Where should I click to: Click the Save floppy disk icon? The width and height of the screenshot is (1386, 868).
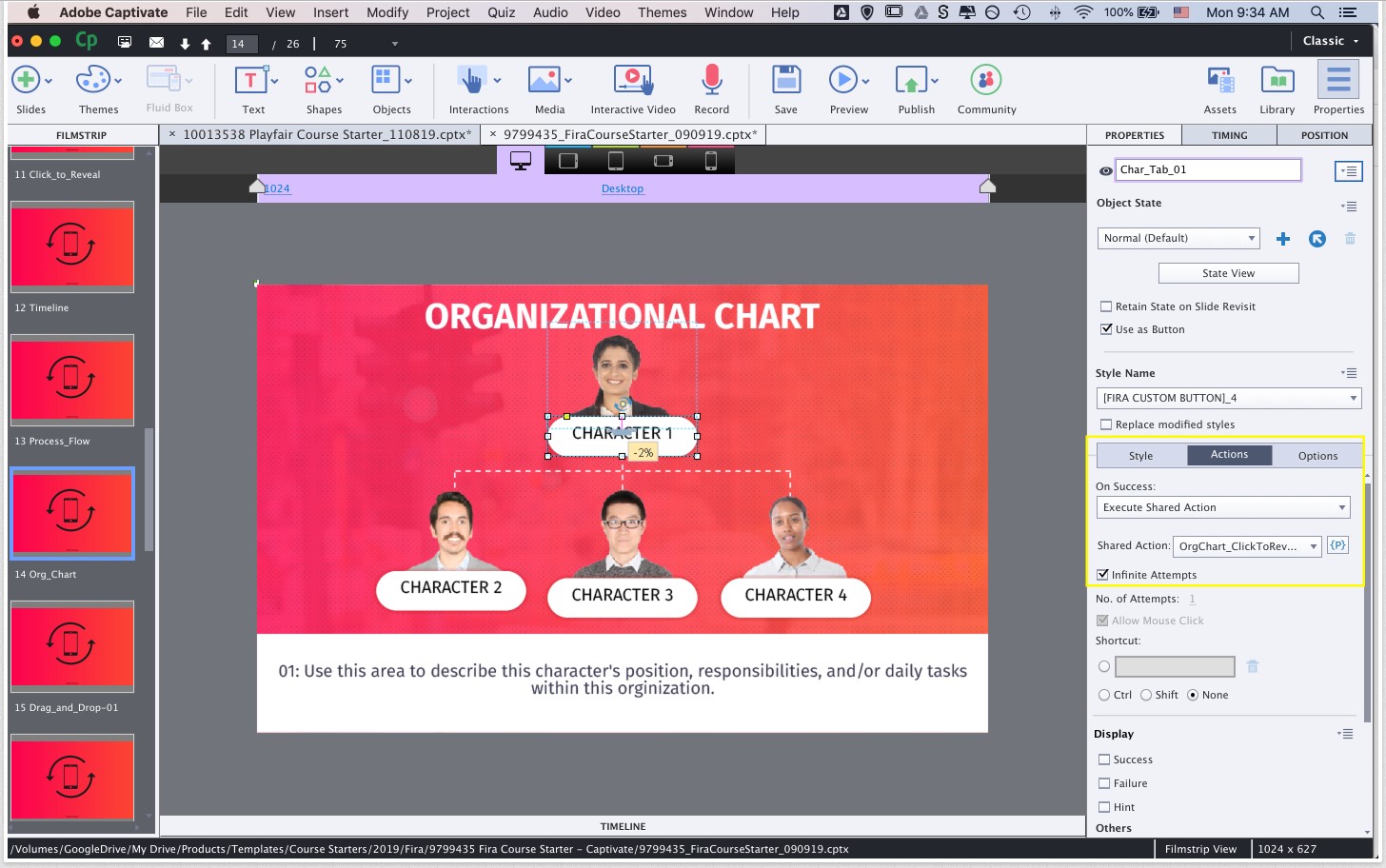pos(785,81)
